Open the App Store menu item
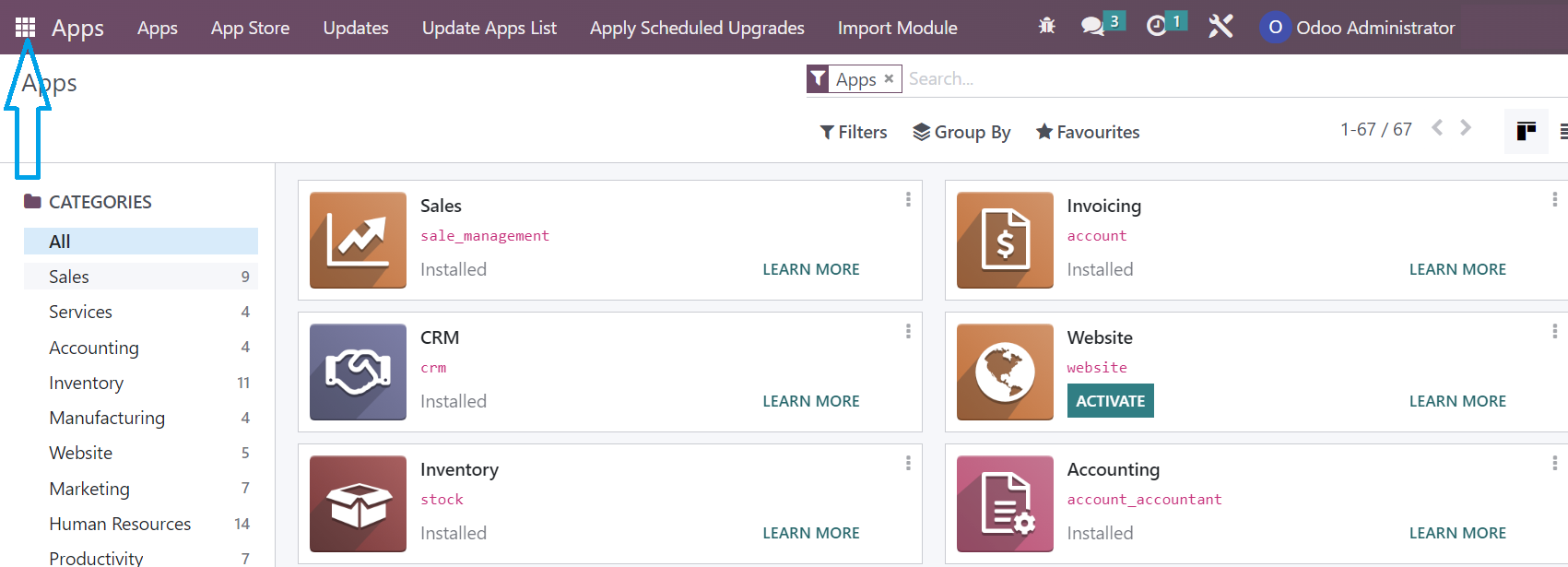 click(250, 28)
